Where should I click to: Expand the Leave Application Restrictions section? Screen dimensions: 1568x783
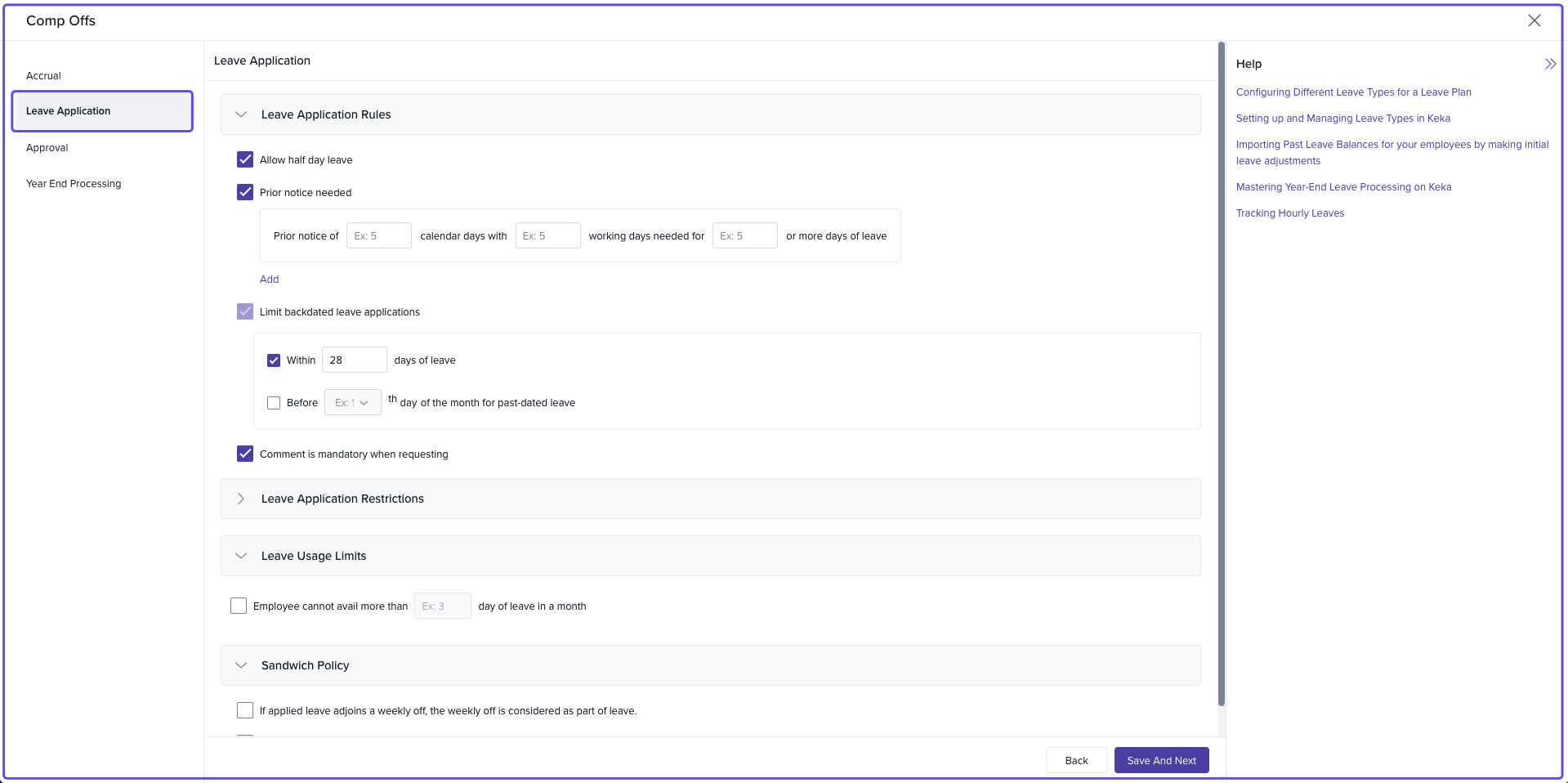click(x=241, y=499)
